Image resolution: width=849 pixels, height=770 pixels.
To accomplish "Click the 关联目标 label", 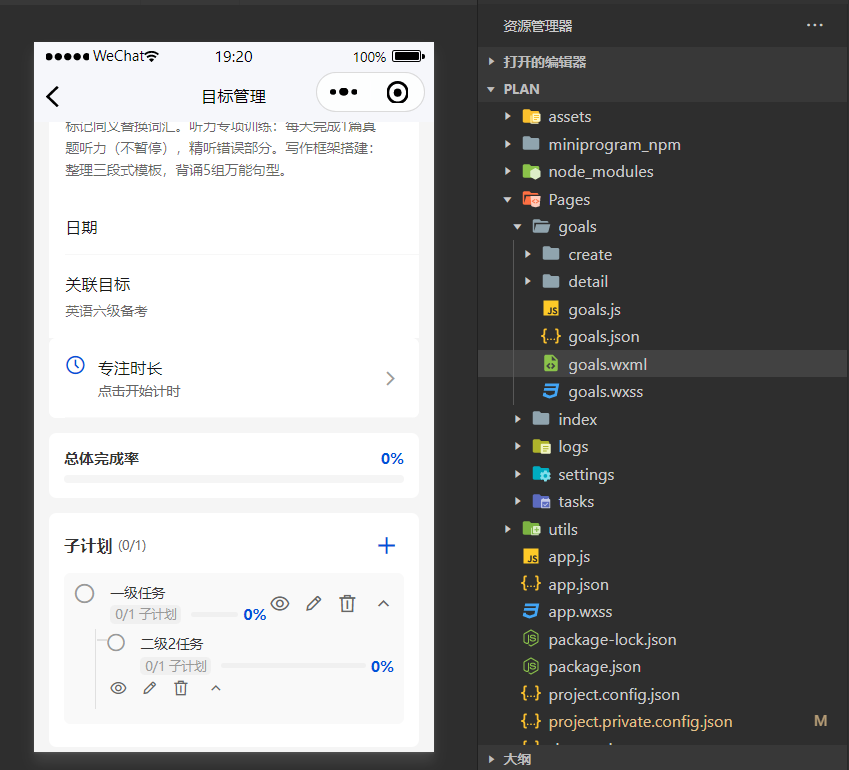I will tap(97, 284).
